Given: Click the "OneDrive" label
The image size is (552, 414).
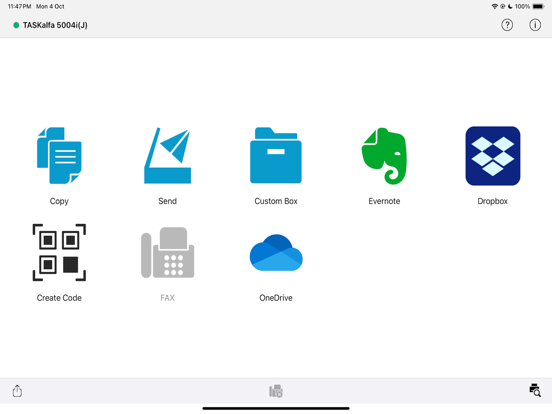Looking at the screenshot, I should pyautogui.click(x=276, y=298).
